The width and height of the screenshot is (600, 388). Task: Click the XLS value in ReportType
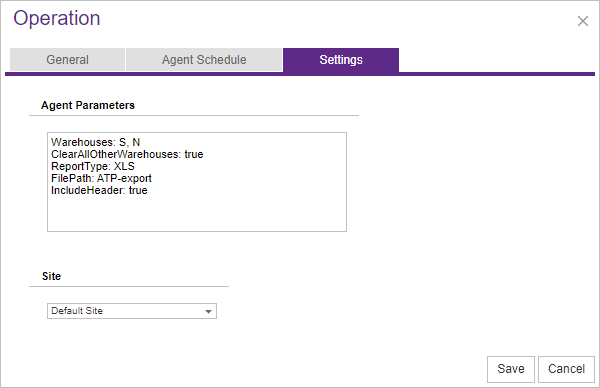(124, 166)
